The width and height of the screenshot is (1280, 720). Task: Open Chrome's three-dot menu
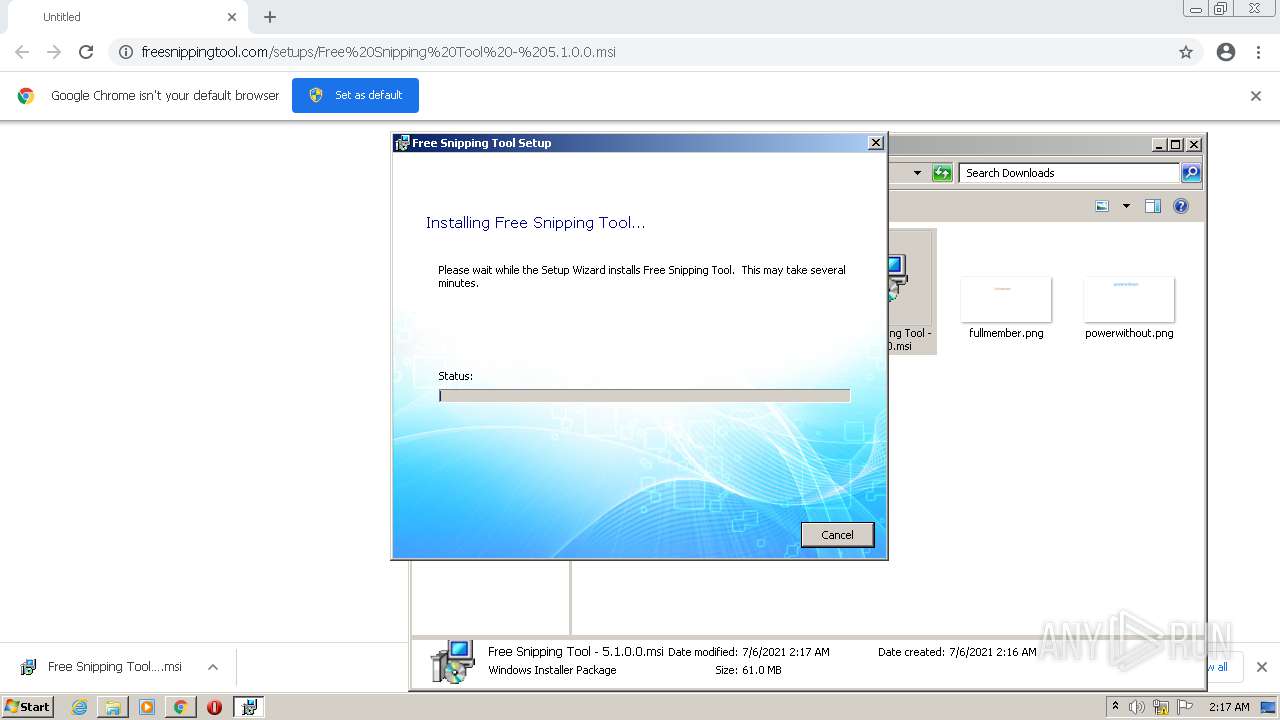[1258, 52]
